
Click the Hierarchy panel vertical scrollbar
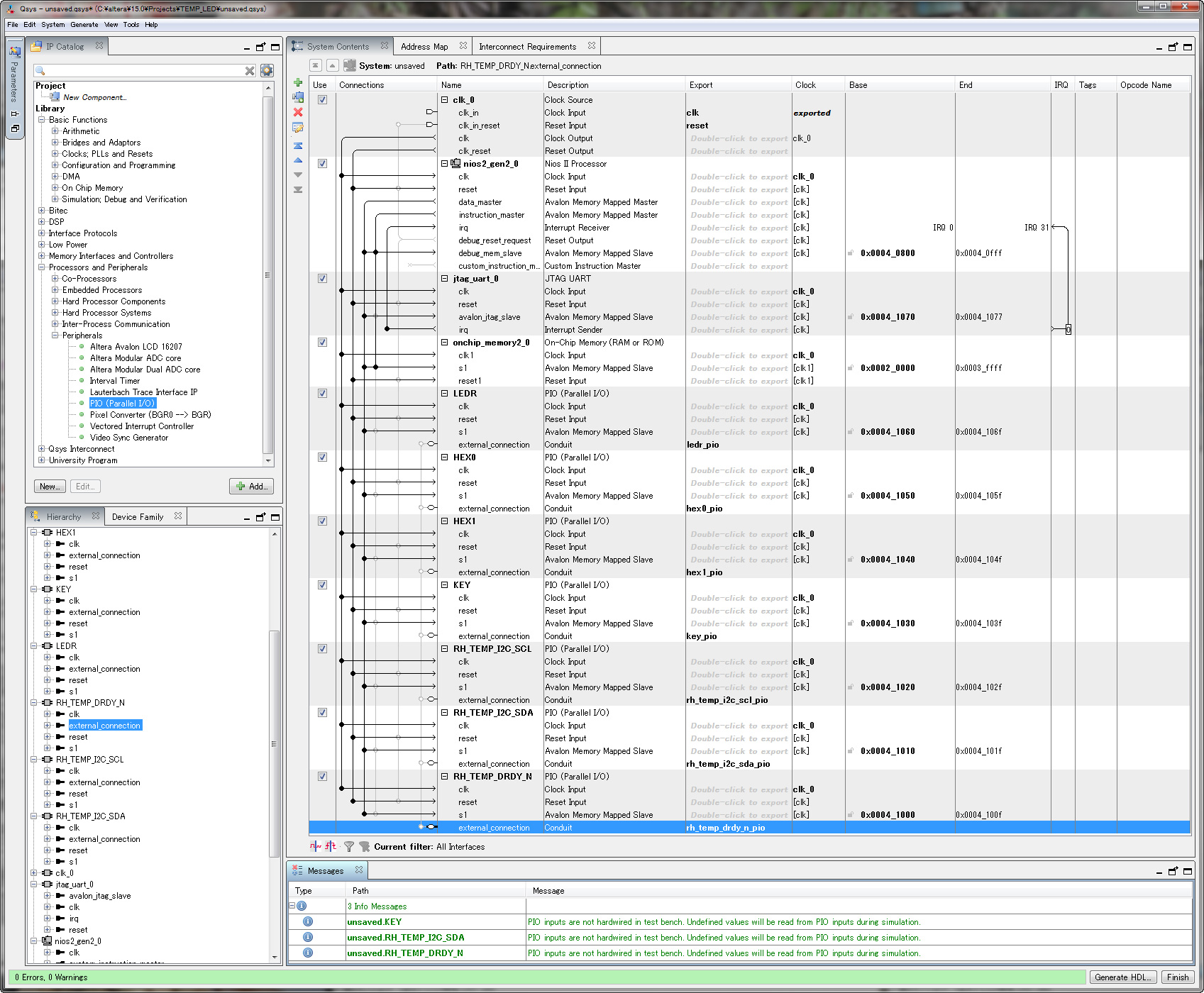(275, 744)
